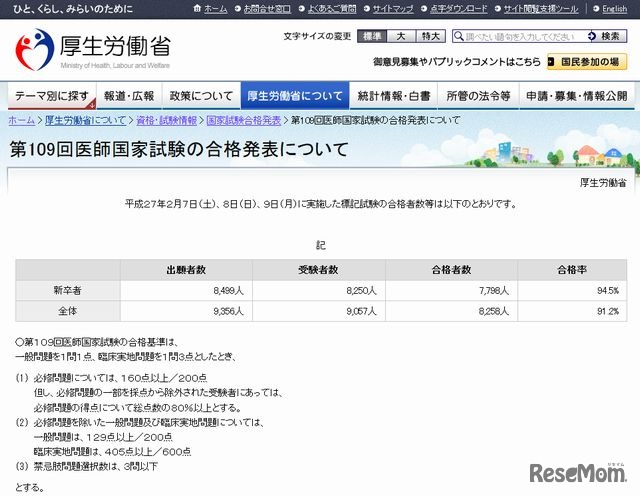Click the 受験者数 column header
The height and width of the screenshot is (496, 640).
[x=318, y=270]
